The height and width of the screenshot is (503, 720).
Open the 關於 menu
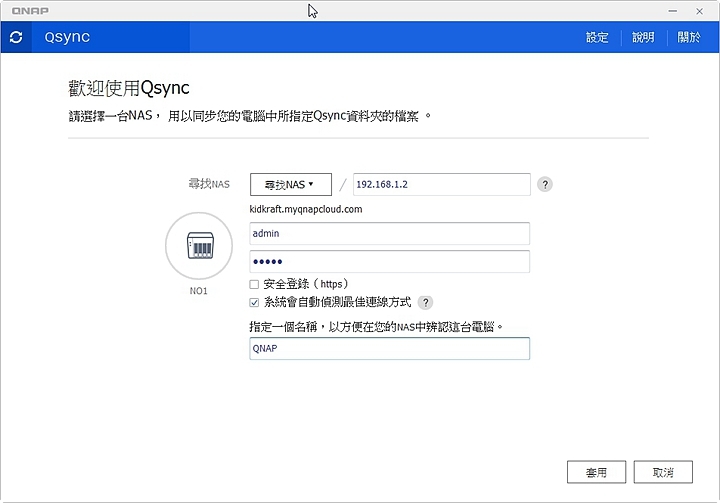coord(689,37)
